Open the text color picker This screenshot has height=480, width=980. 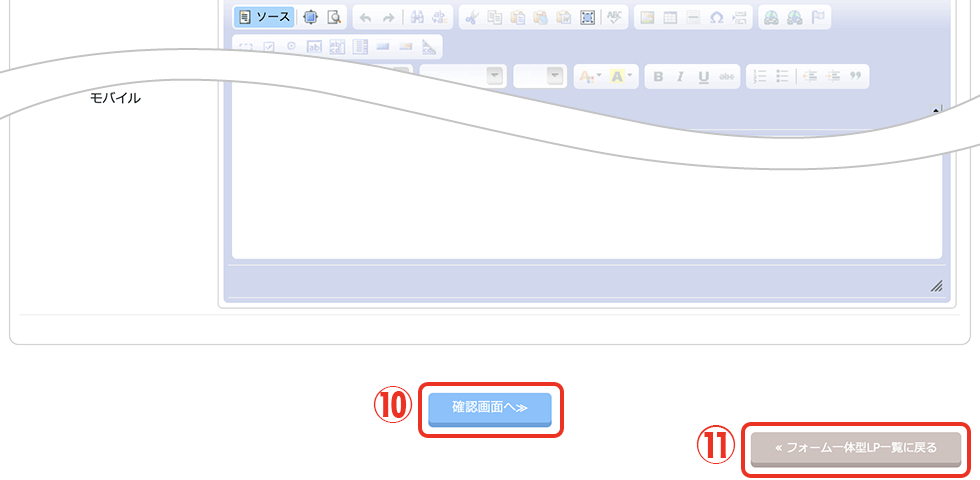(589, 76)
